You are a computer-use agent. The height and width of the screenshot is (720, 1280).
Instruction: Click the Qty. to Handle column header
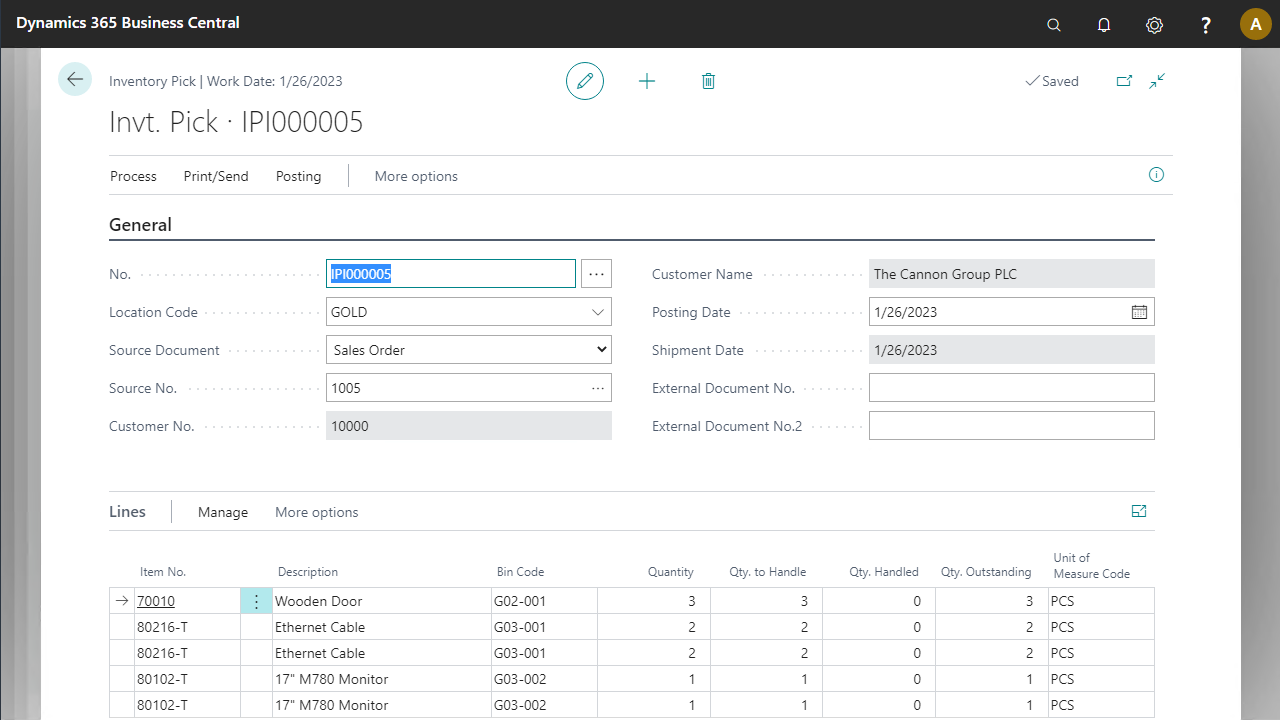[x=767, y=572]
